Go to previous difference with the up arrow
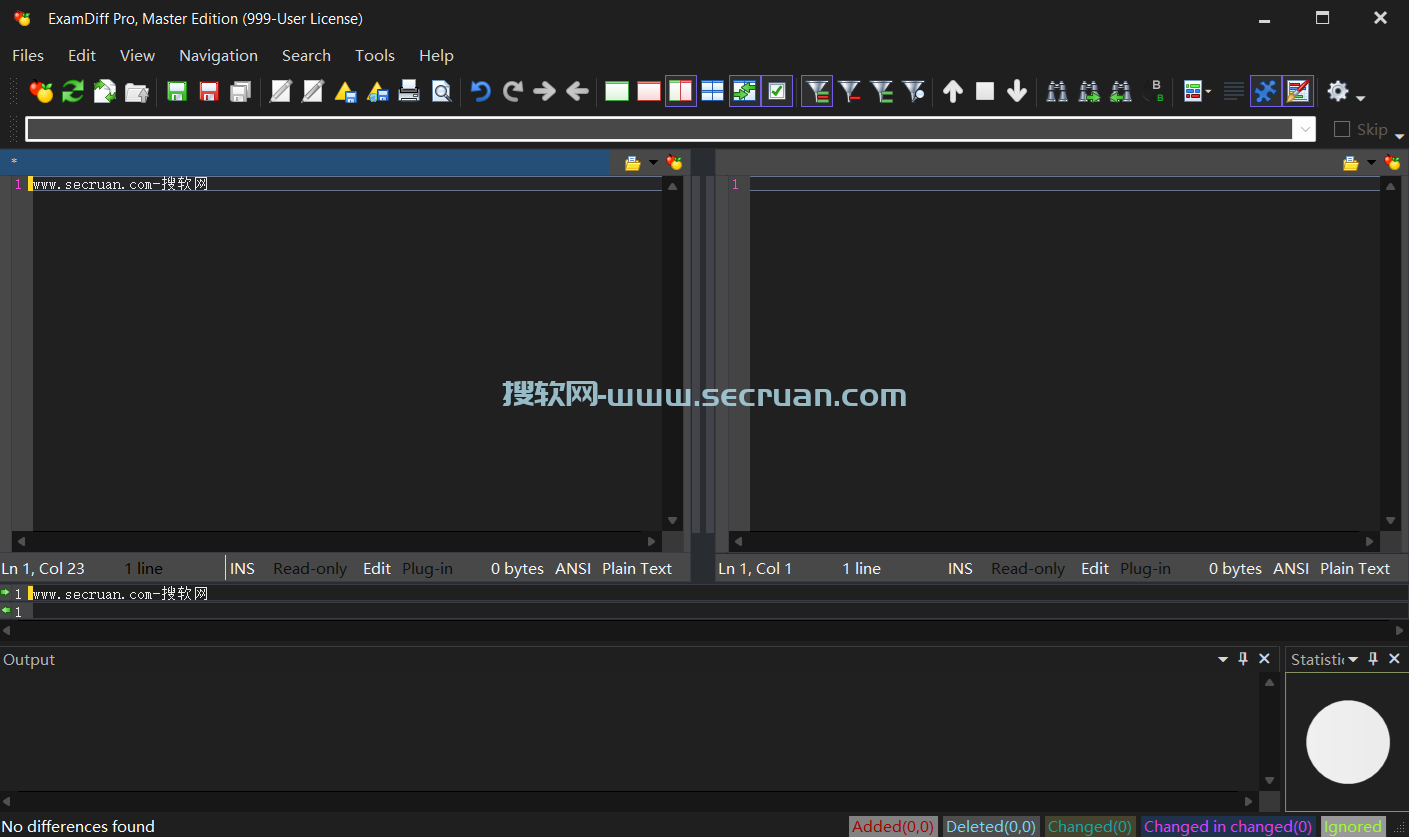Viewport: 1409px width, 837px height. (x=953, y=92)
